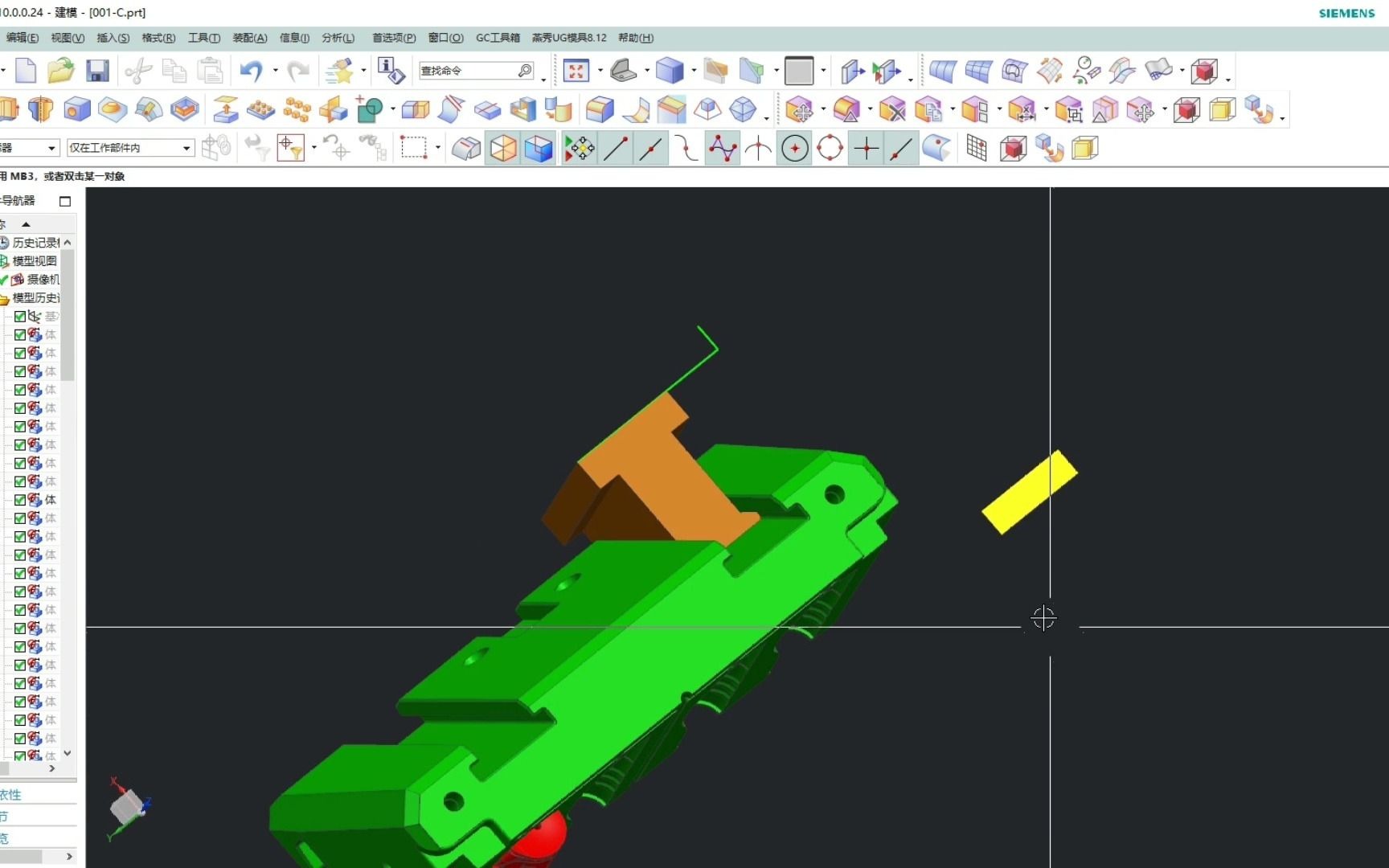1389x868 pixels.
Task: Click the Point on Face snap icon
Action: point(937,148)
